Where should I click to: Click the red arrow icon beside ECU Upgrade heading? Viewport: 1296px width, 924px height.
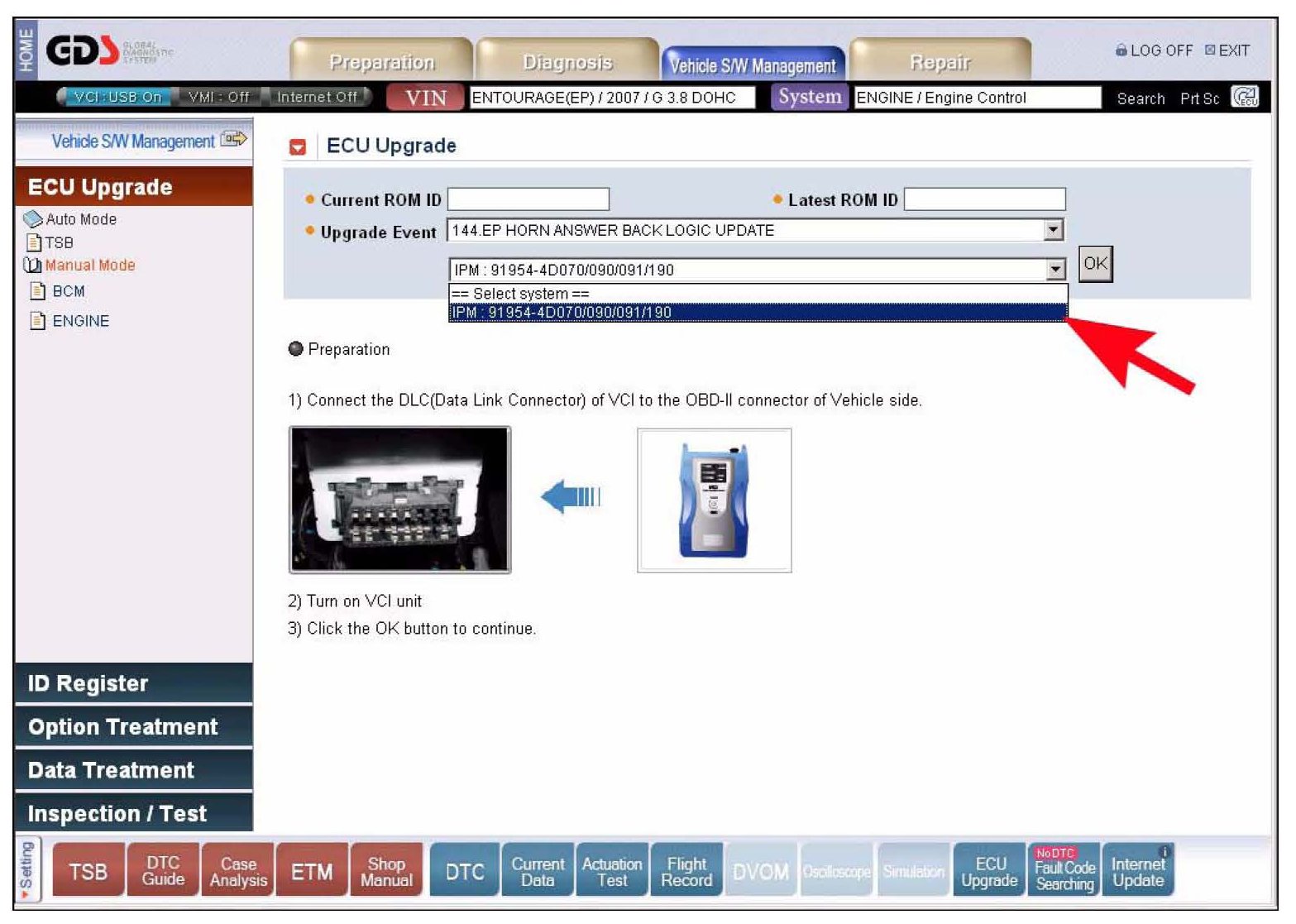tap(298, 147)
